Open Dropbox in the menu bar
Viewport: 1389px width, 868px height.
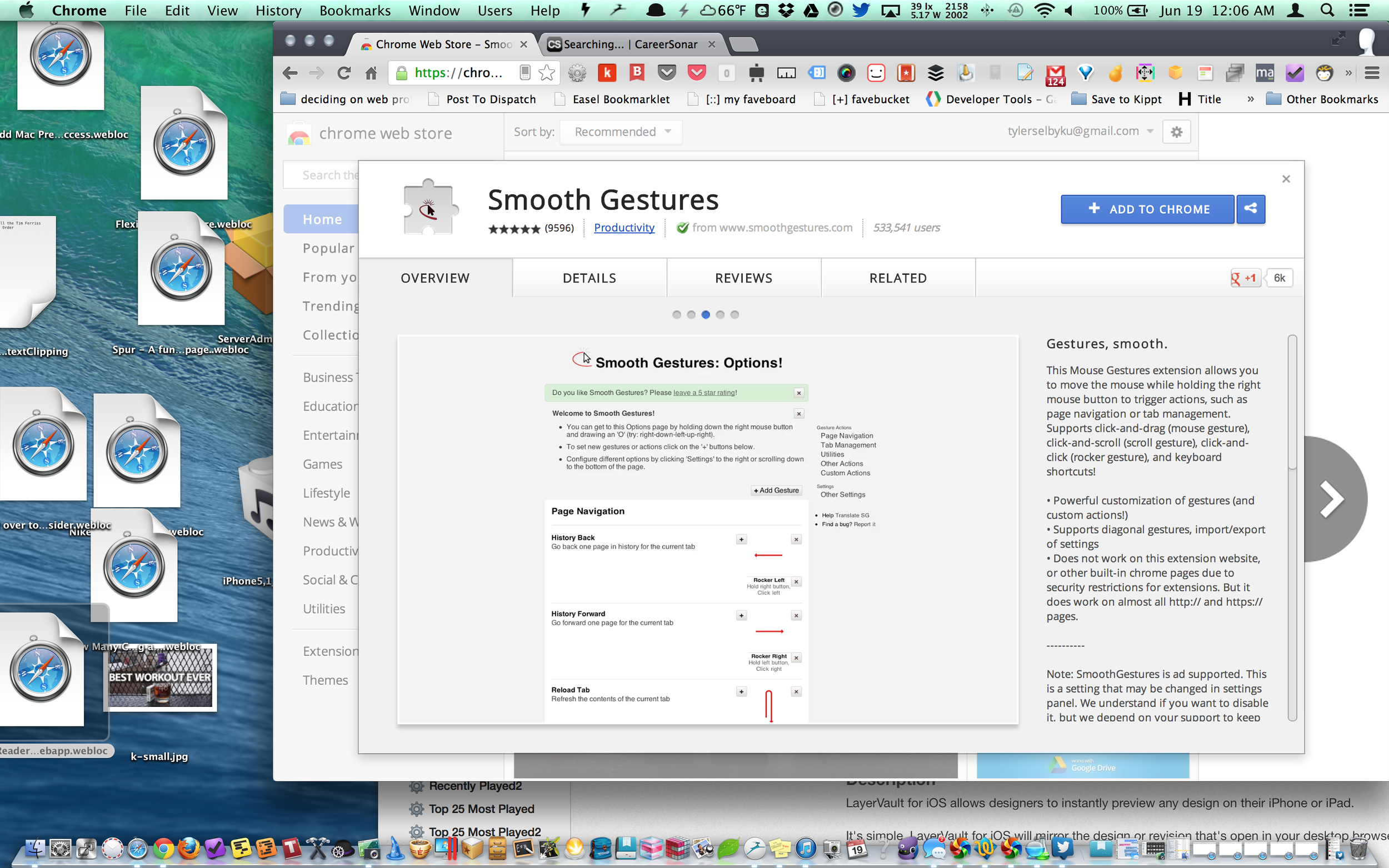pos(786,11)
